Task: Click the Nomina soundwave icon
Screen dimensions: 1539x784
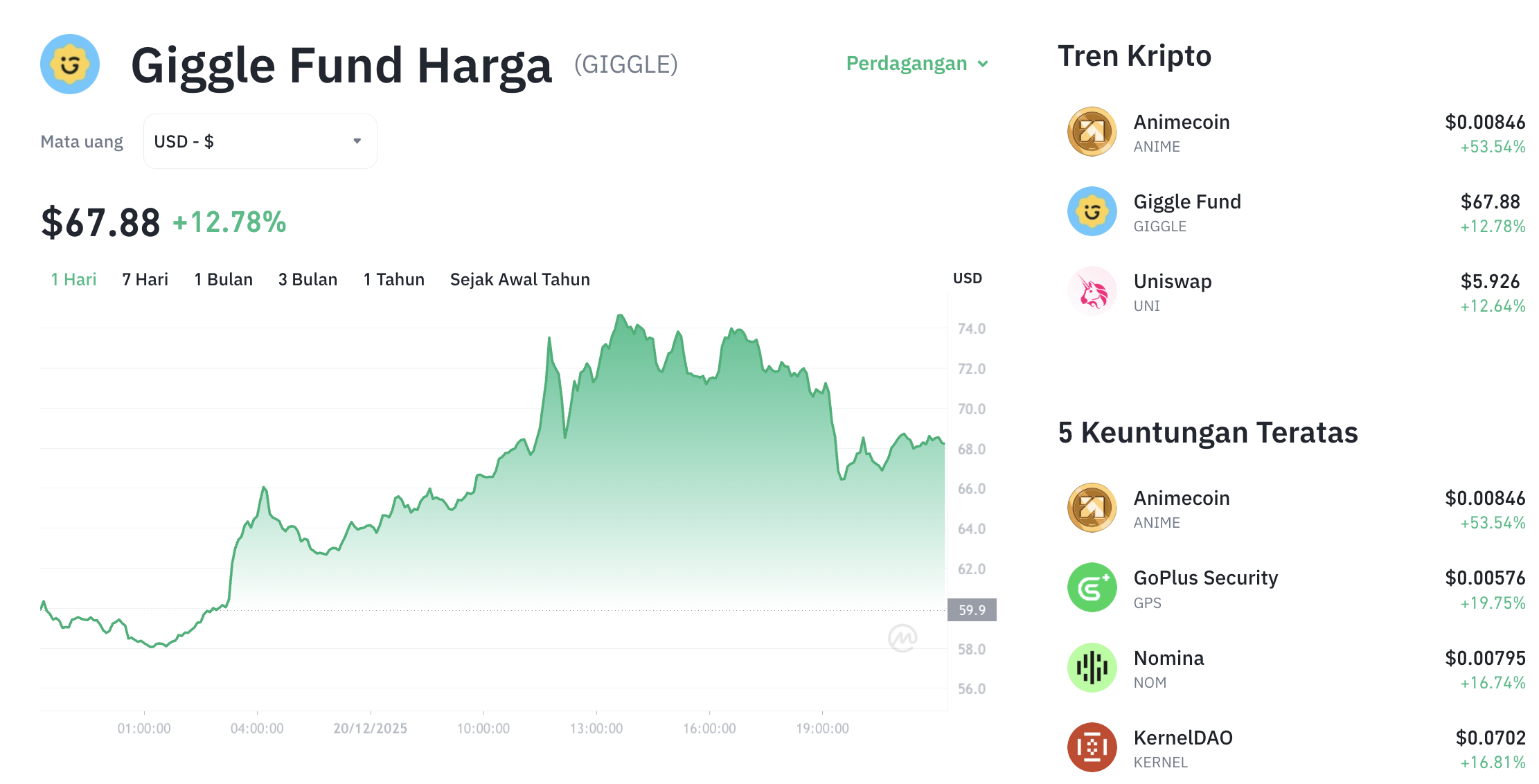Action: [1093, 667]
